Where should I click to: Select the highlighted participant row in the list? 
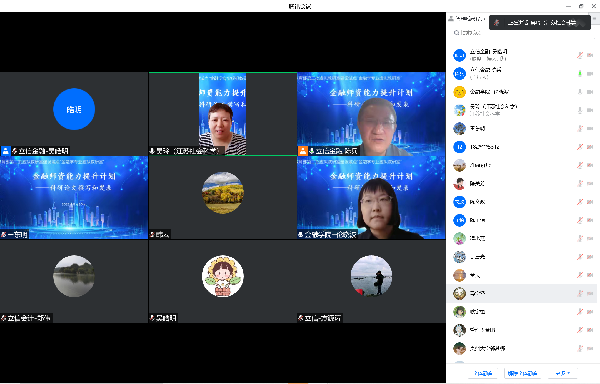[x=522, y=293]
